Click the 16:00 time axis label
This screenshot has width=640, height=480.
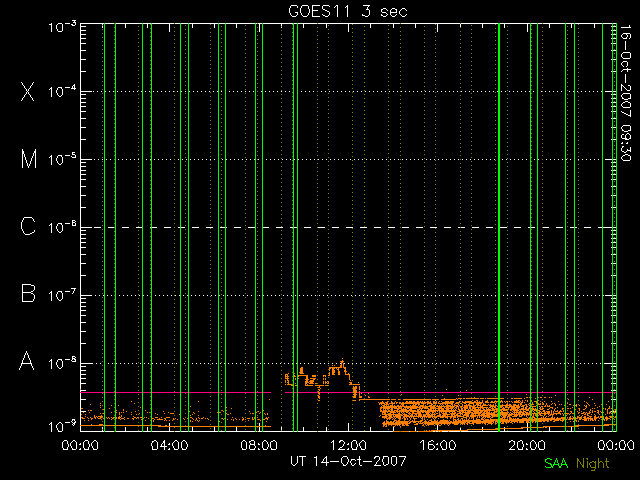coord(438,444)
